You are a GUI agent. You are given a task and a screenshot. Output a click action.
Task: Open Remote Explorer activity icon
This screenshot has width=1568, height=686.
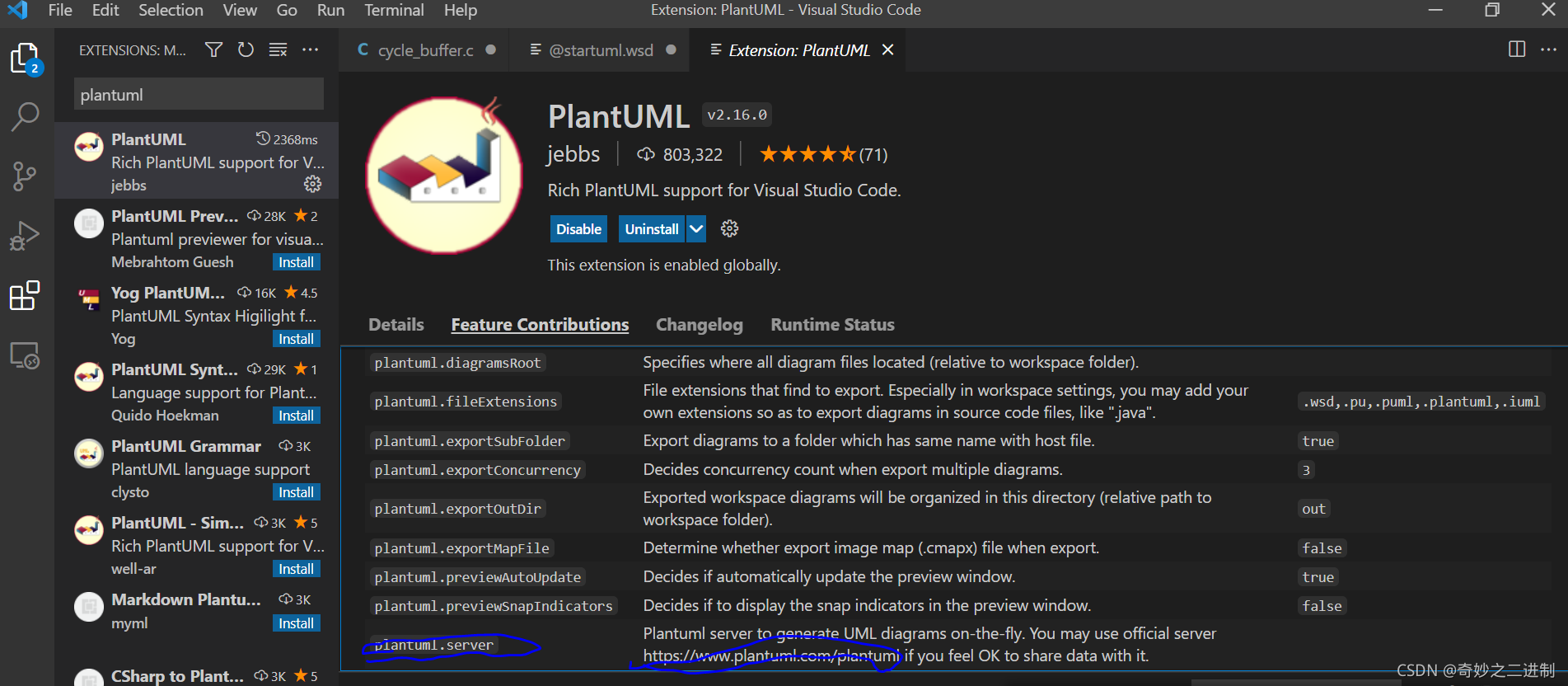click(25, 355)
